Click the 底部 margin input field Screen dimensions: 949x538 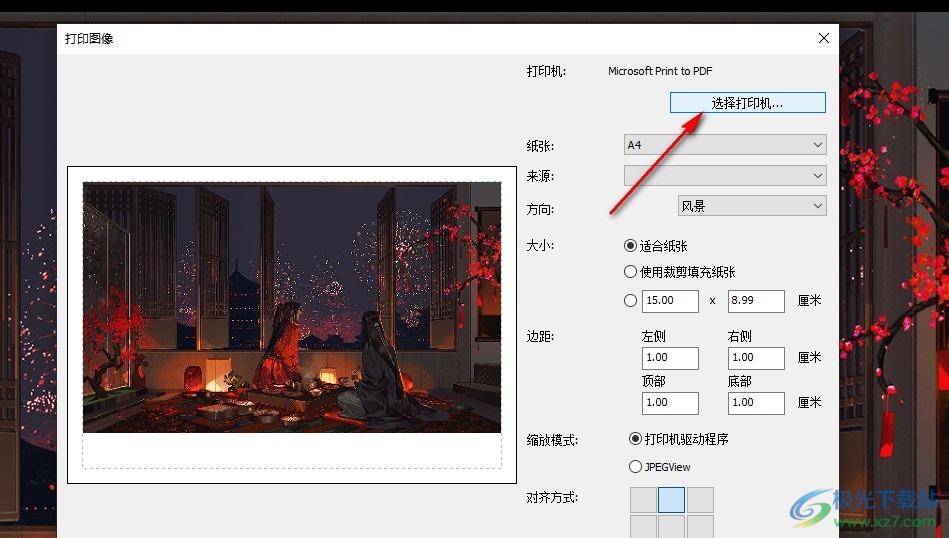click(x=756, y=402)
